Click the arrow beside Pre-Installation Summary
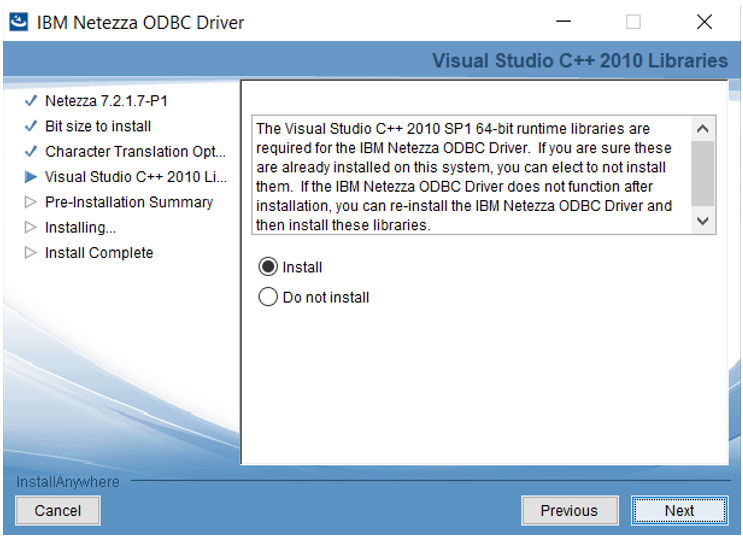 point(31,202)
